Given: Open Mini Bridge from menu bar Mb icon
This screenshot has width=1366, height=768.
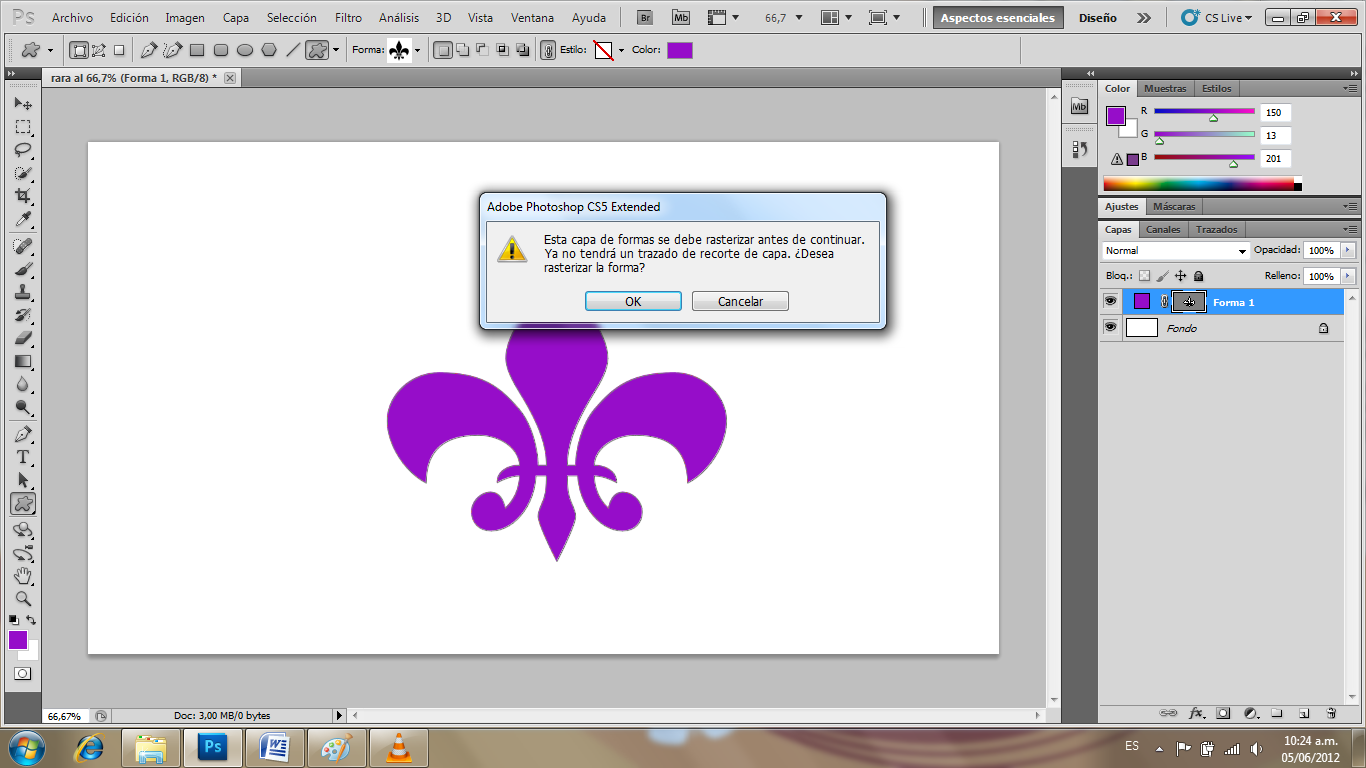Looking at the screenshot, I should [x=681, y=18].
